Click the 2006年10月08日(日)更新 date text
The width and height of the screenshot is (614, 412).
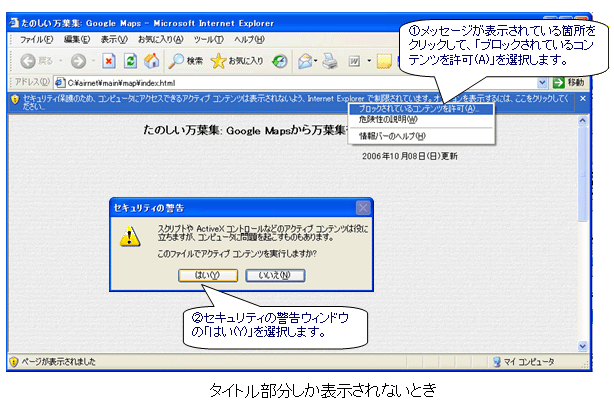pos(410,156)
